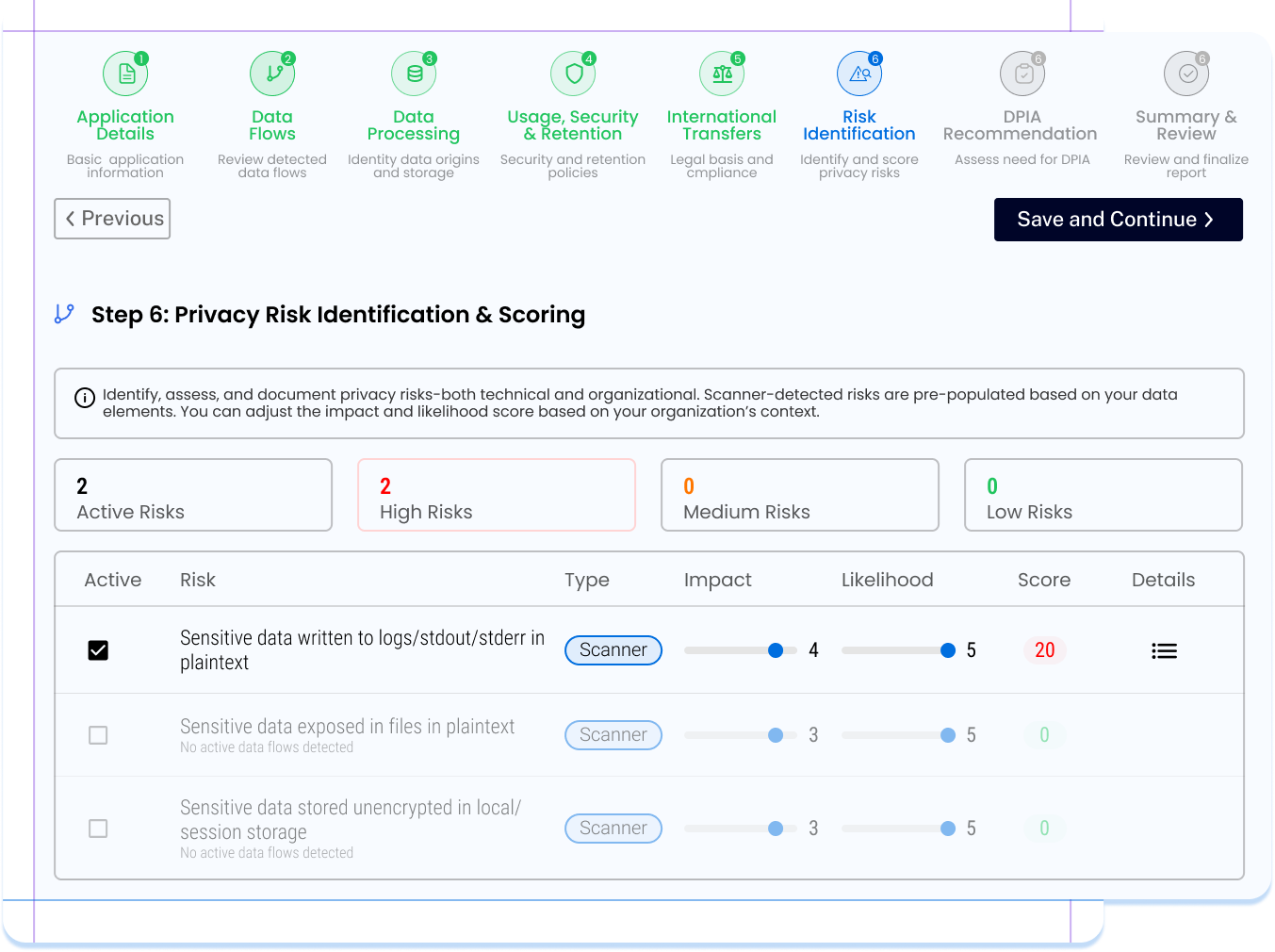Click Likelihood slider handle for logs risk
The width and height of the screenshot is (1275, 952).
click(948, 650)
